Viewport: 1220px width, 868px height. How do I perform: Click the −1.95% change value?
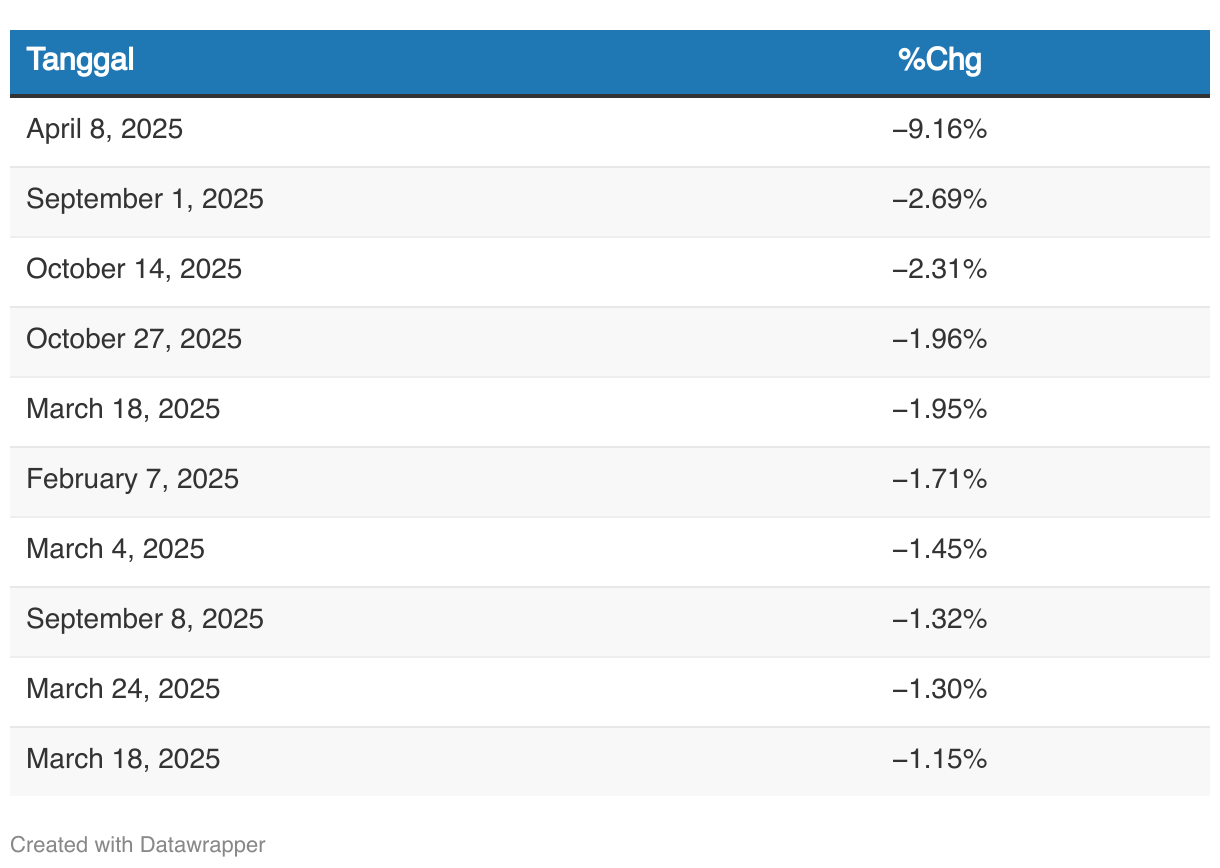[940, 409]
